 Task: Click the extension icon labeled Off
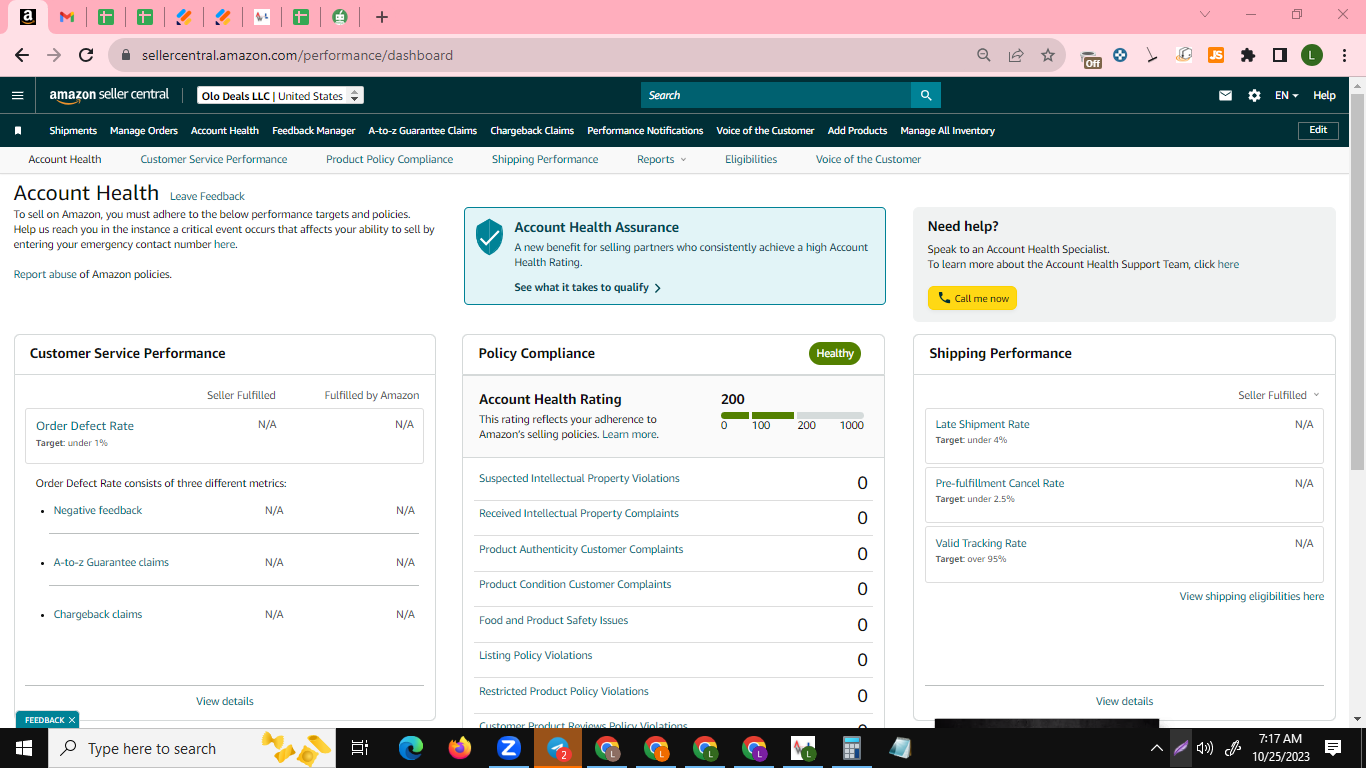point(1092,57)
